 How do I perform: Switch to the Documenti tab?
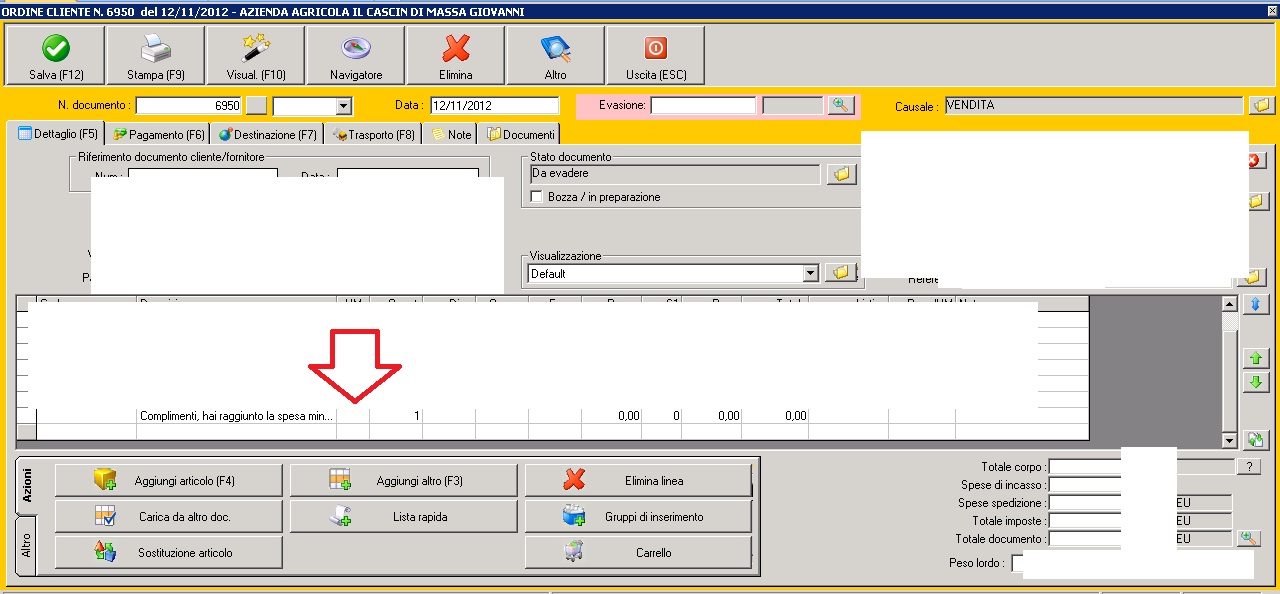[520, 134]
